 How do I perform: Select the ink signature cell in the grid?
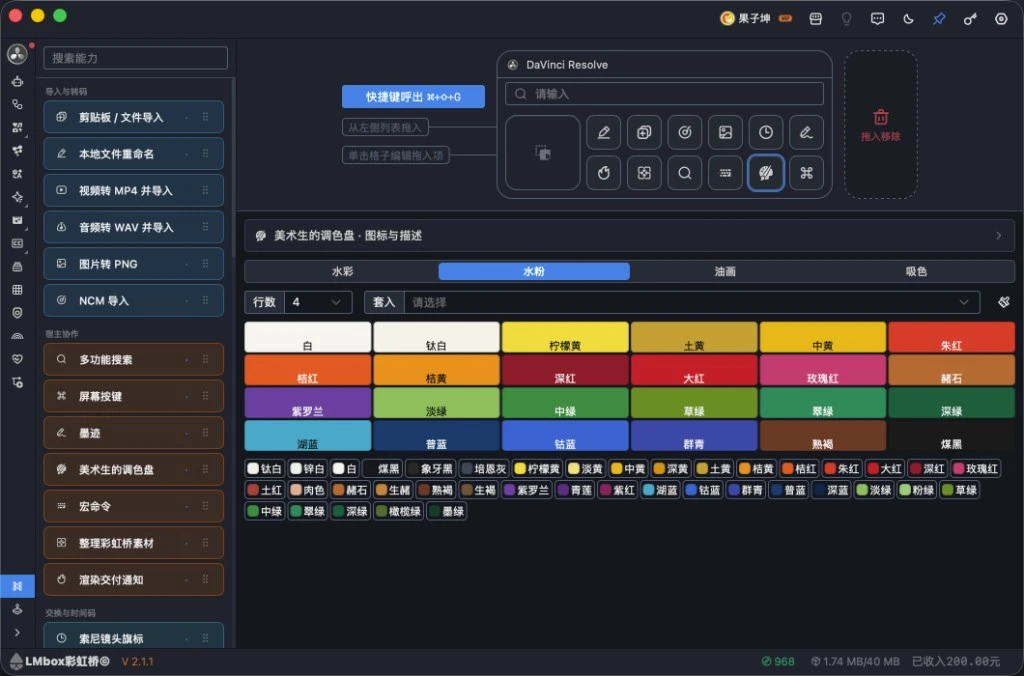click(806, 133)
